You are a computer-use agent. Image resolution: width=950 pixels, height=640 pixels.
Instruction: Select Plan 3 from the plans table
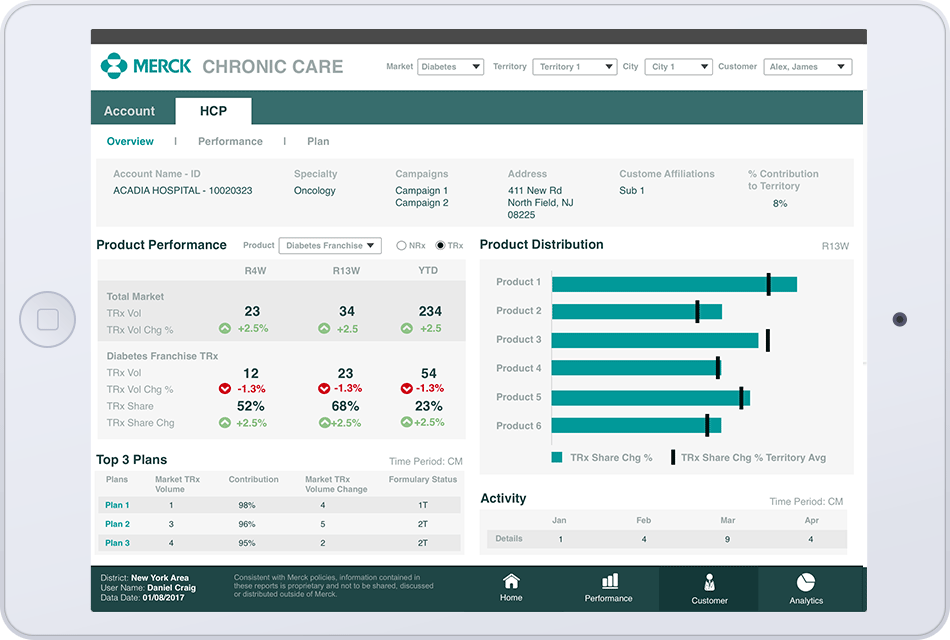click(x=118, y=542)
